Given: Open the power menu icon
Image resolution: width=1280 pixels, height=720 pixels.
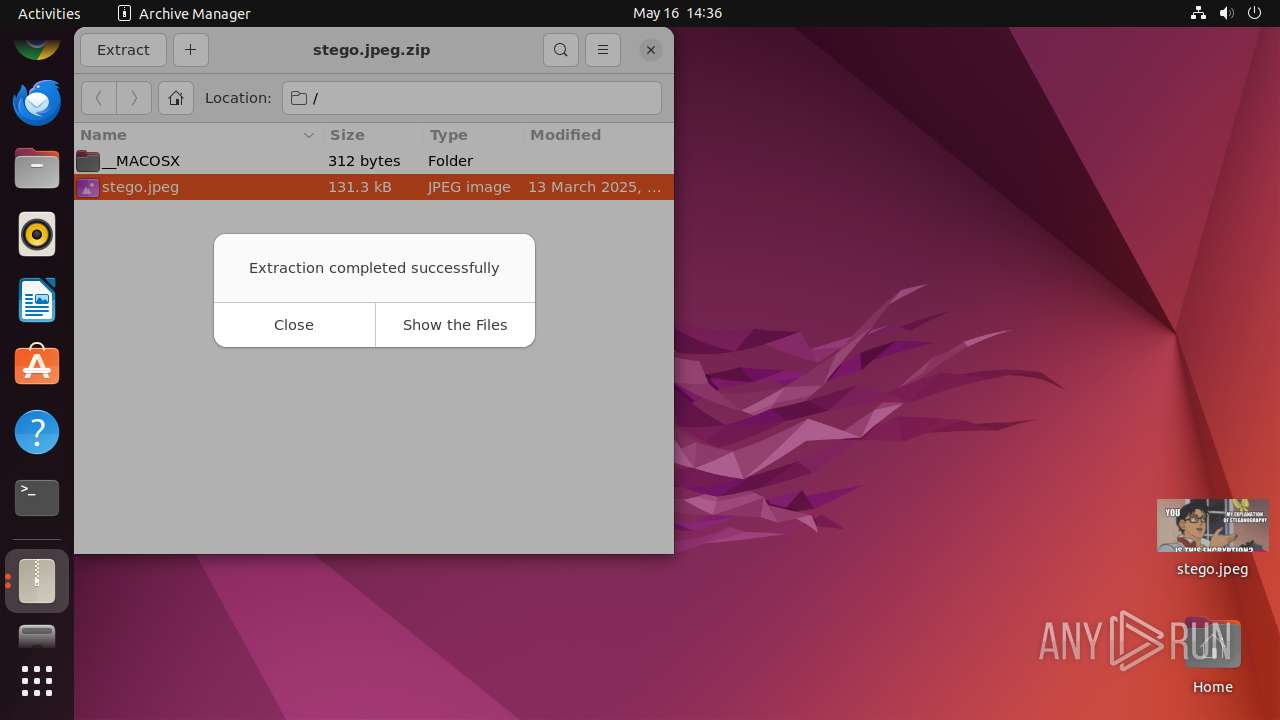Looking at the screenshot, I should click(1255, 13).
